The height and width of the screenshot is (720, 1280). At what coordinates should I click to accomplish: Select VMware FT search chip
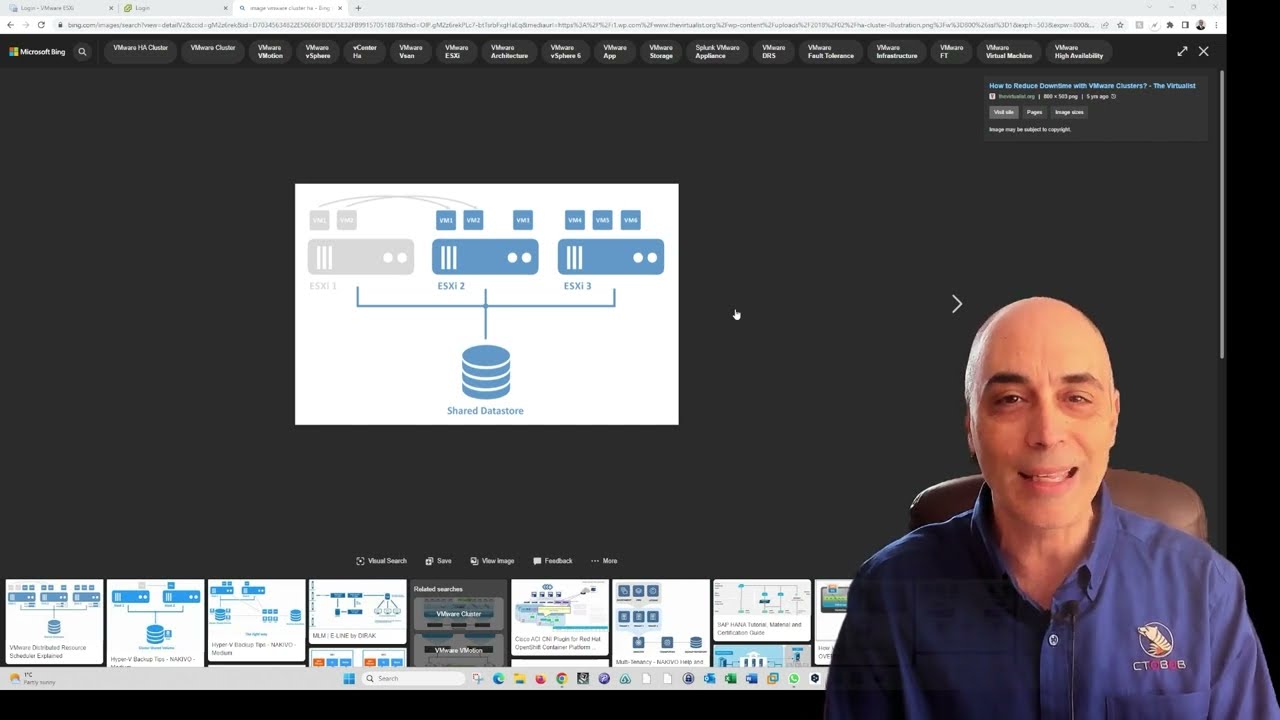click(951, 51)
